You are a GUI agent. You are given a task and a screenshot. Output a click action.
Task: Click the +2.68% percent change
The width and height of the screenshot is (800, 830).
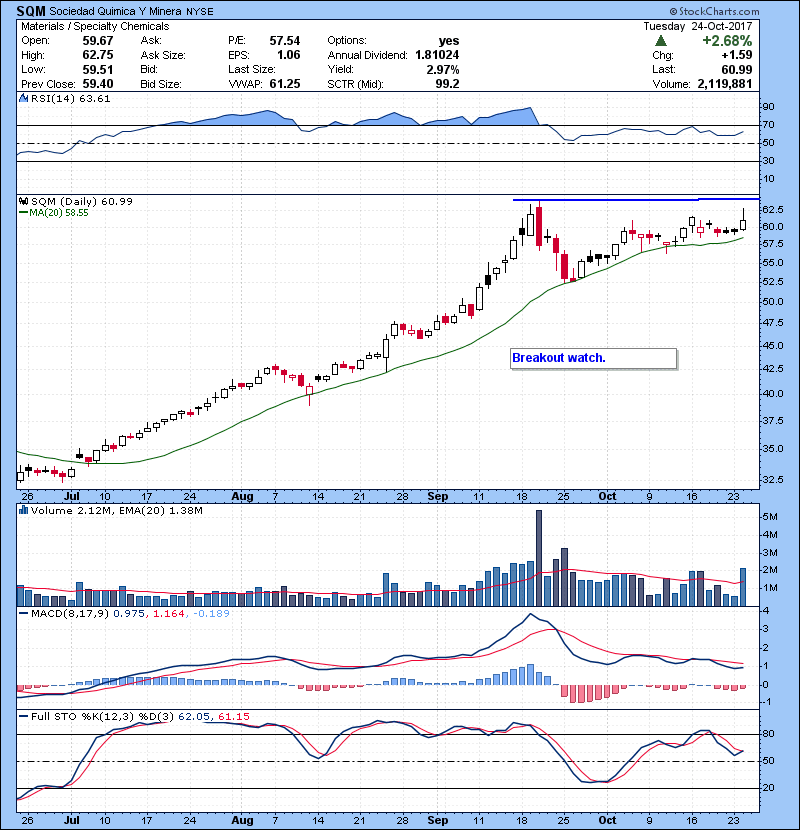pyautogui.click(x=727, y=41)
